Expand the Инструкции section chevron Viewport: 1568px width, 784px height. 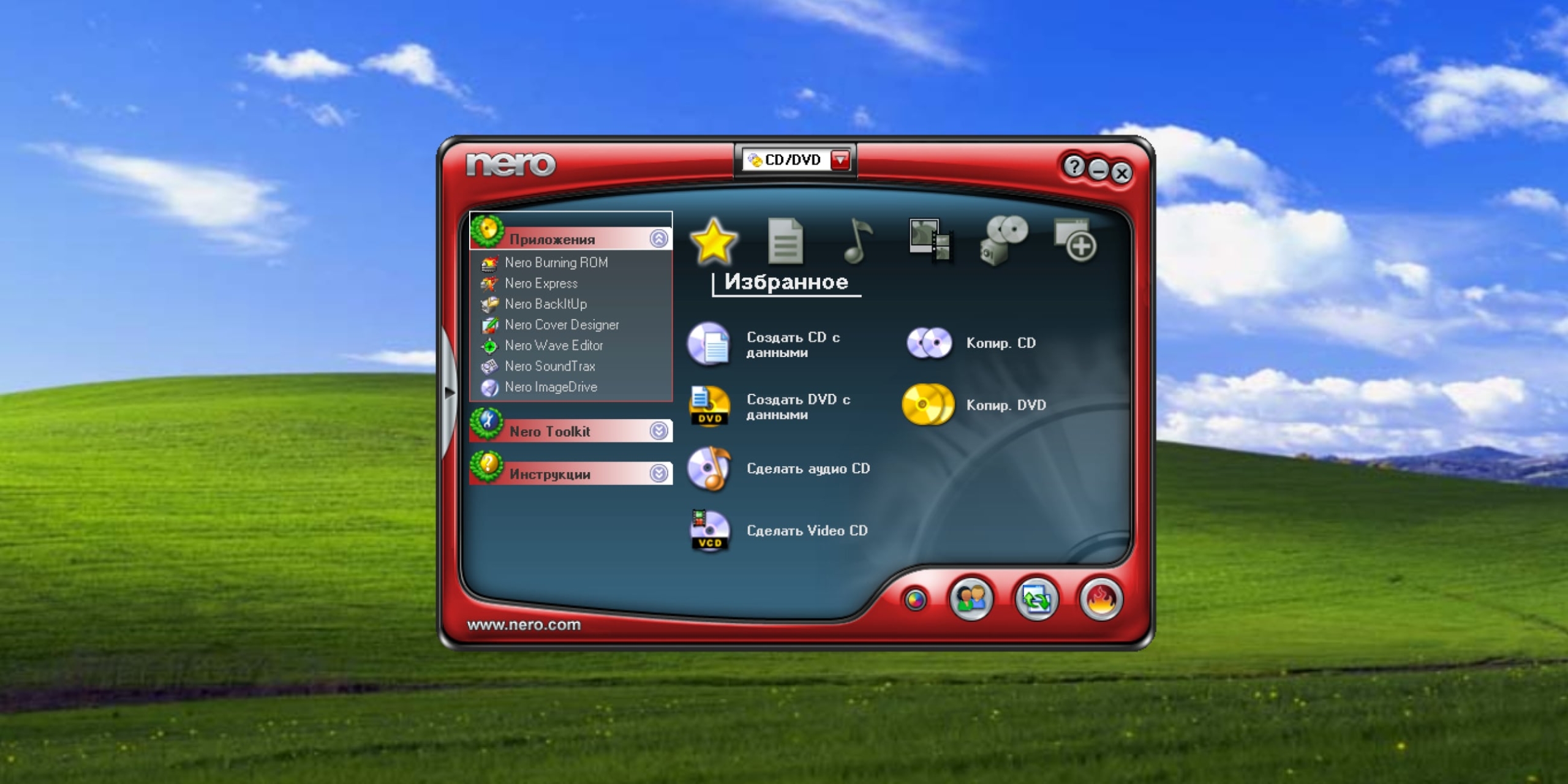[659, 473]
